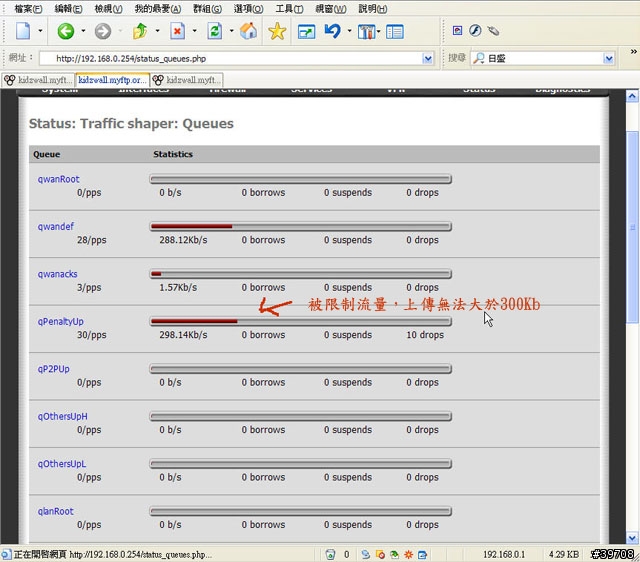Refresh the page with the green arrows icon

(214, 31)
